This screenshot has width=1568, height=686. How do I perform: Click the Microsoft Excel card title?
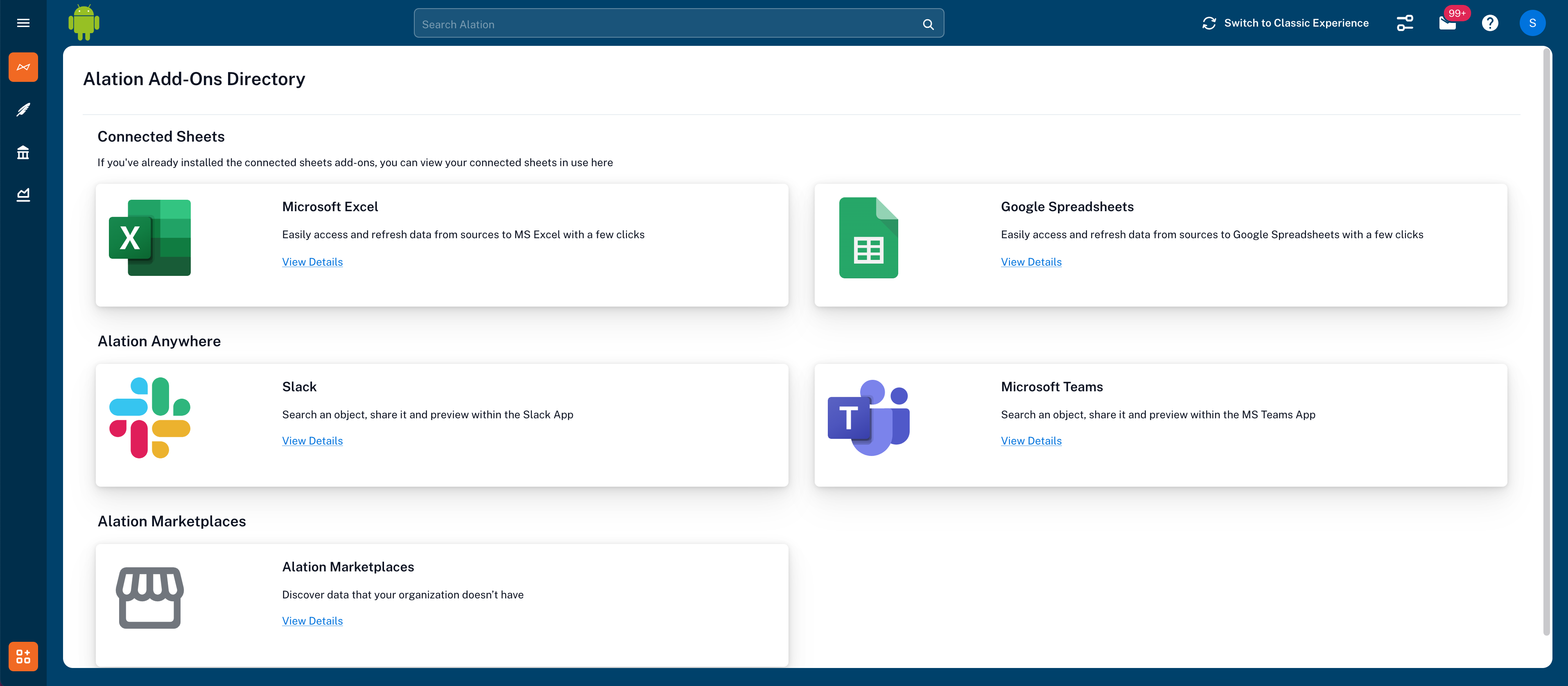tap(330, 207)
